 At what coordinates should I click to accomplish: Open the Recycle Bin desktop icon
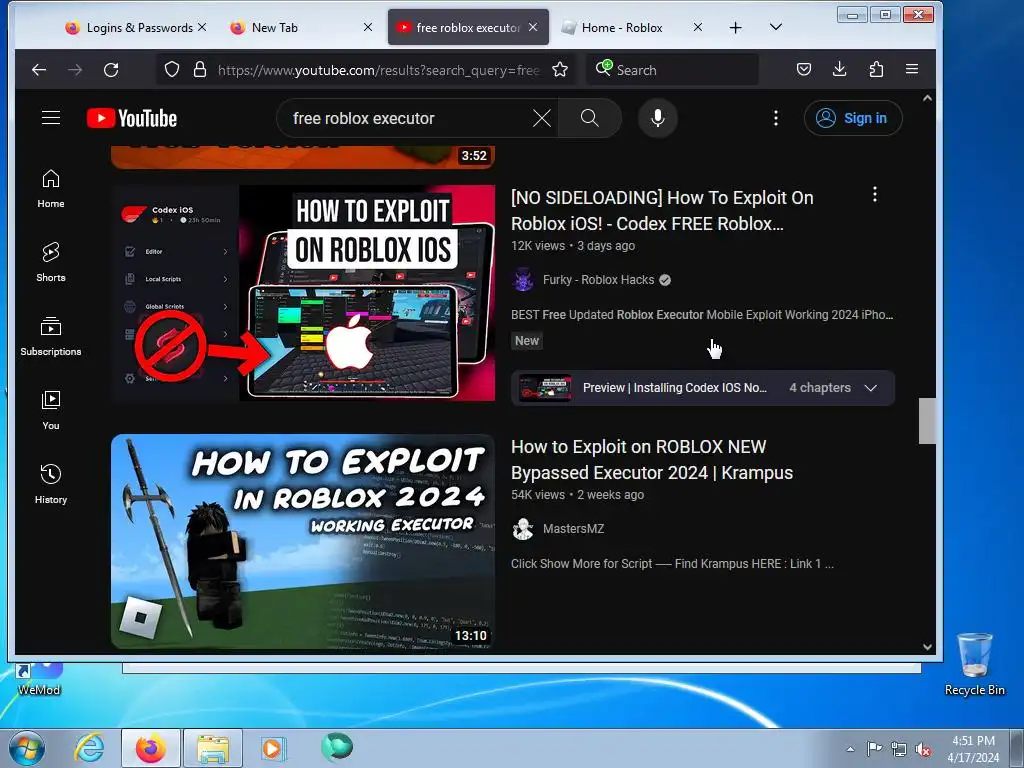coord(974,664)
